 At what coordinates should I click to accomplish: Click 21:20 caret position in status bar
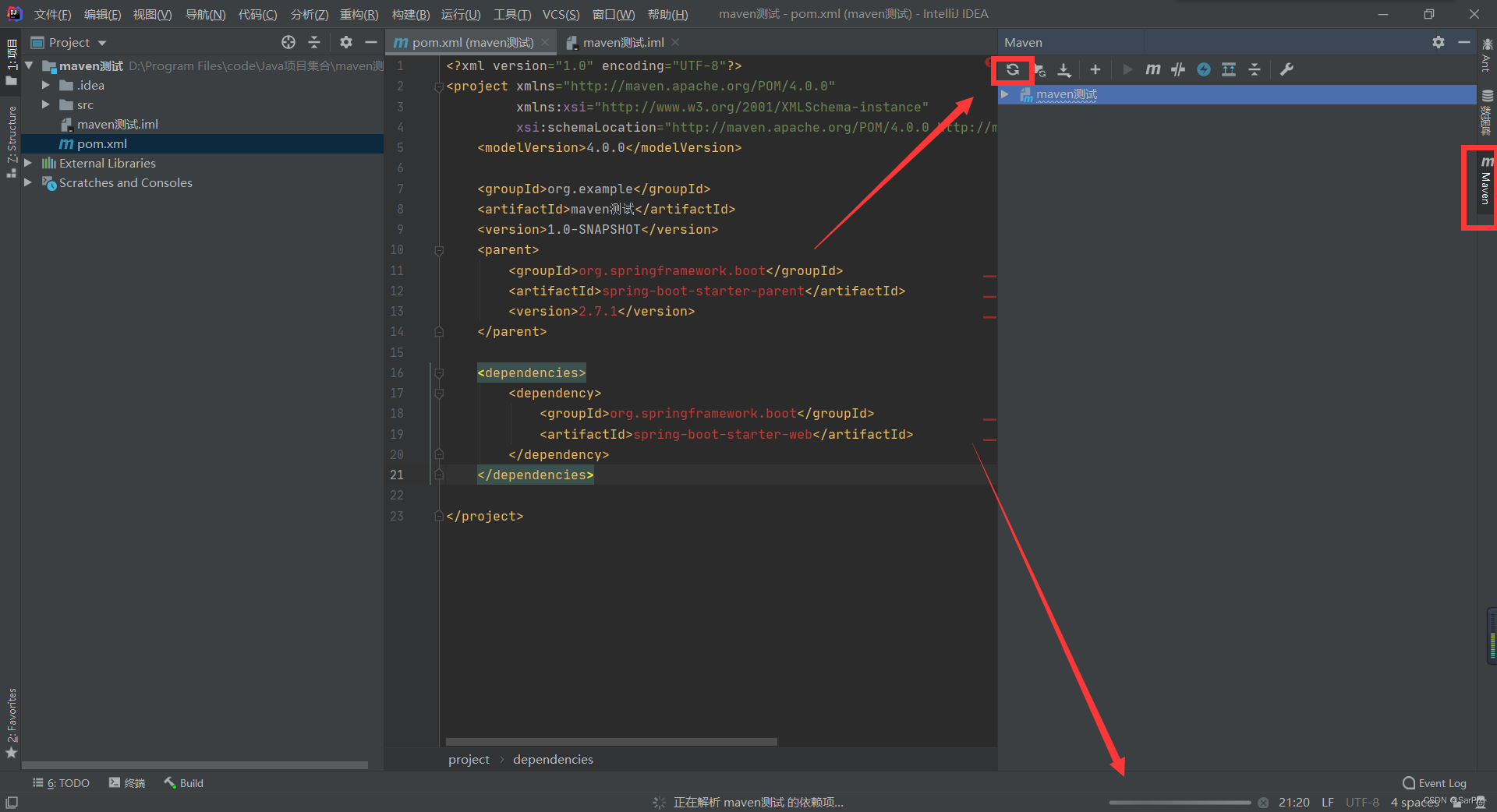[1294, 803]
